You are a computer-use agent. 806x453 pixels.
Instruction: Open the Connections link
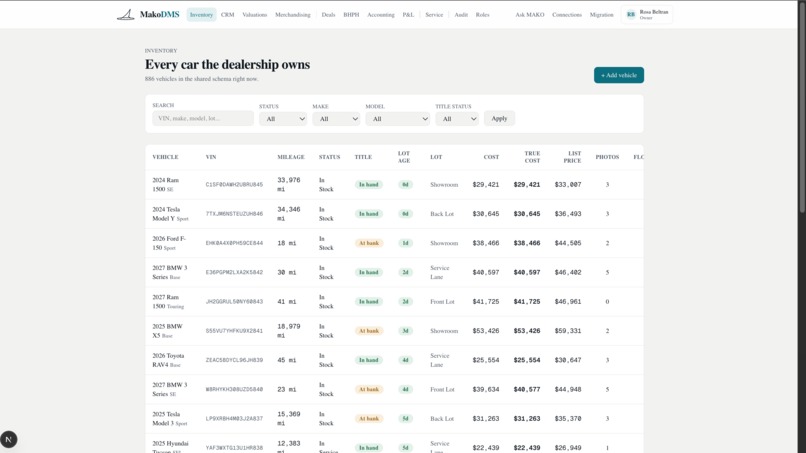(x=567, y=15)
